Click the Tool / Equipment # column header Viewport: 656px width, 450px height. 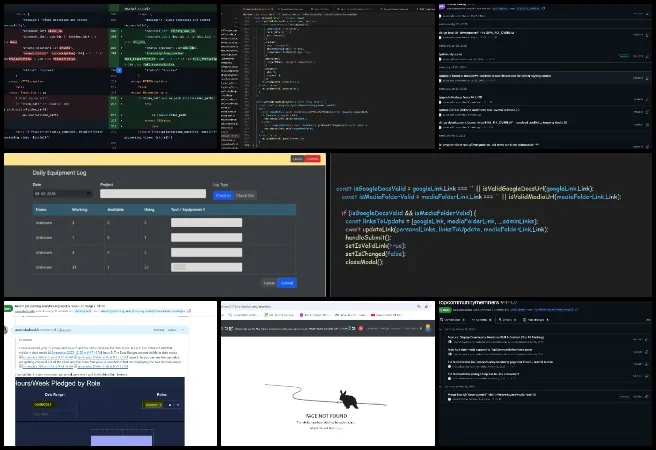tap(188, 210)
